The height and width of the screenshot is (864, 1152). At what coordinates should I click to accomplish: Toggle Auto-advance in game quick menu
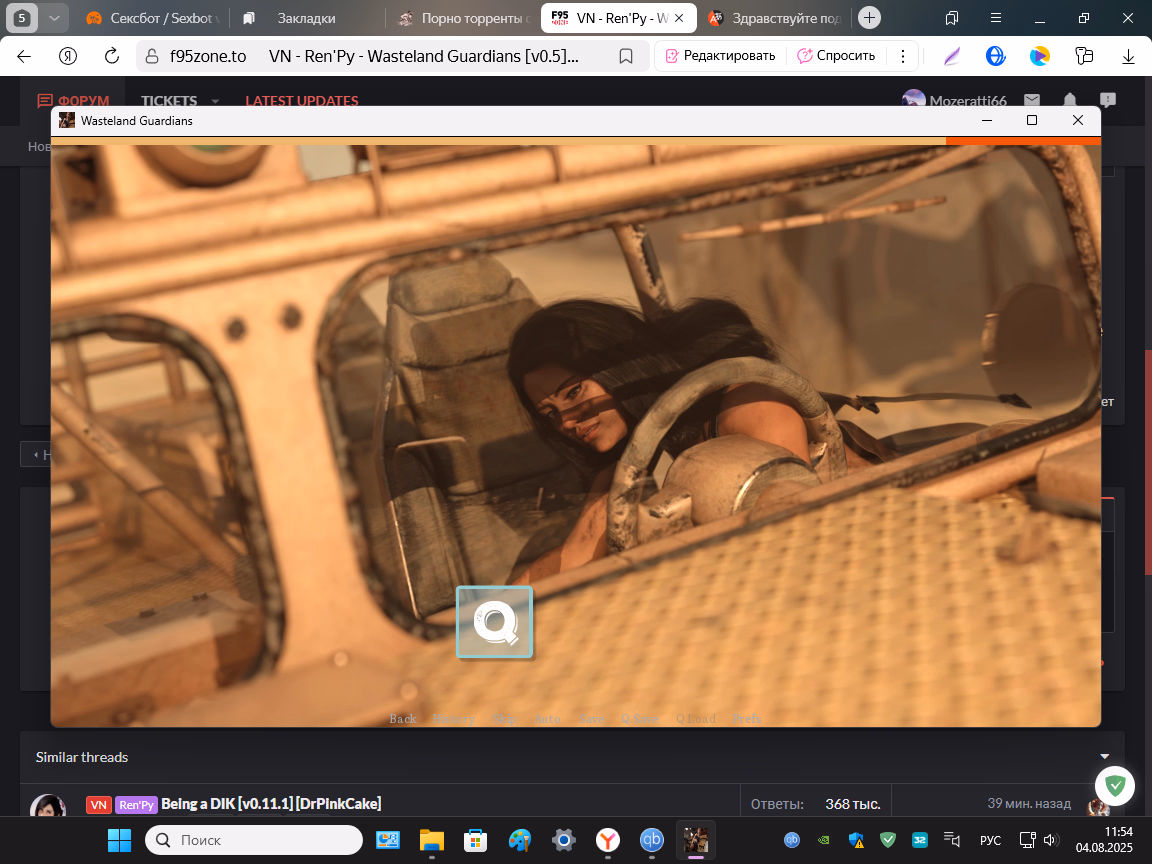[x=546, y=719]
